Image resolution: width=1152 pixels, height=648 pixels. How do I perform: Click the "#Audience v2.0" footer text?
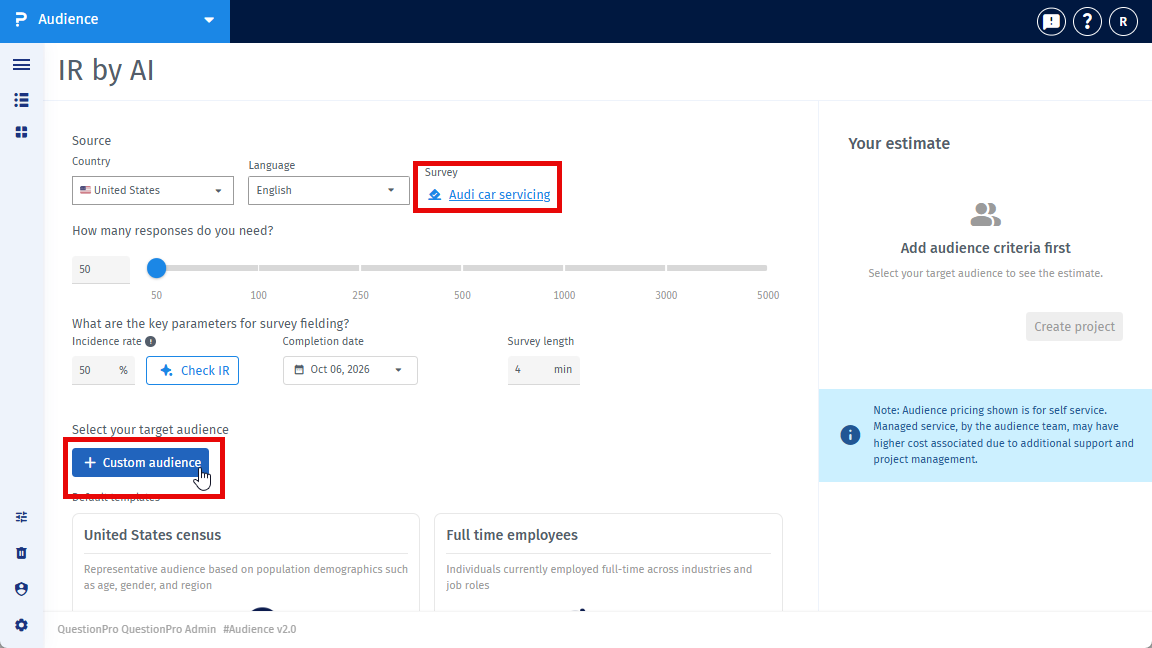pos(259,629)
